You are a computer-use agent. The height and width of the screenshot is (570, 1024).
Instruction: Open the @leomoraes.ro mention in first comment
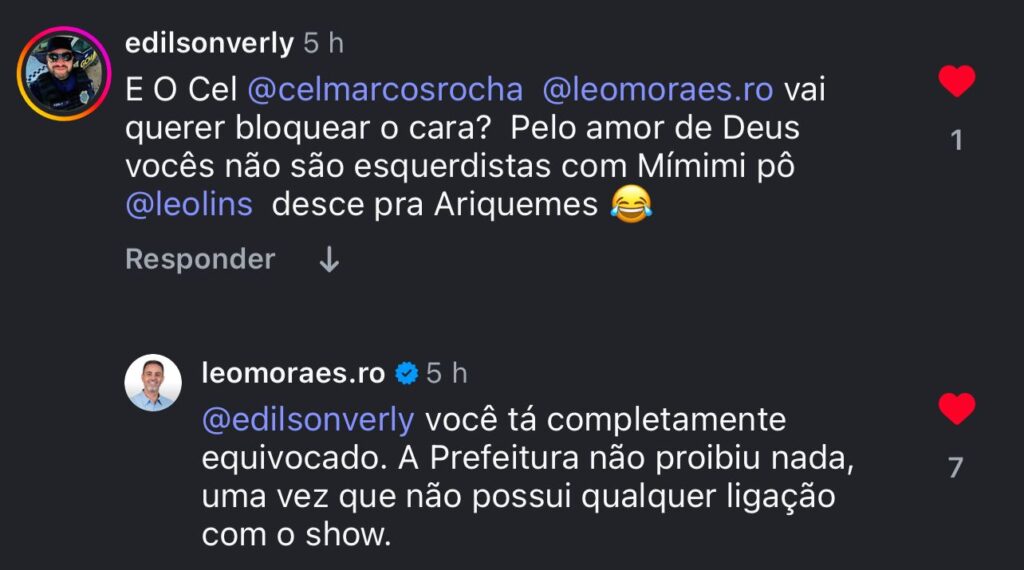[657, 89]
